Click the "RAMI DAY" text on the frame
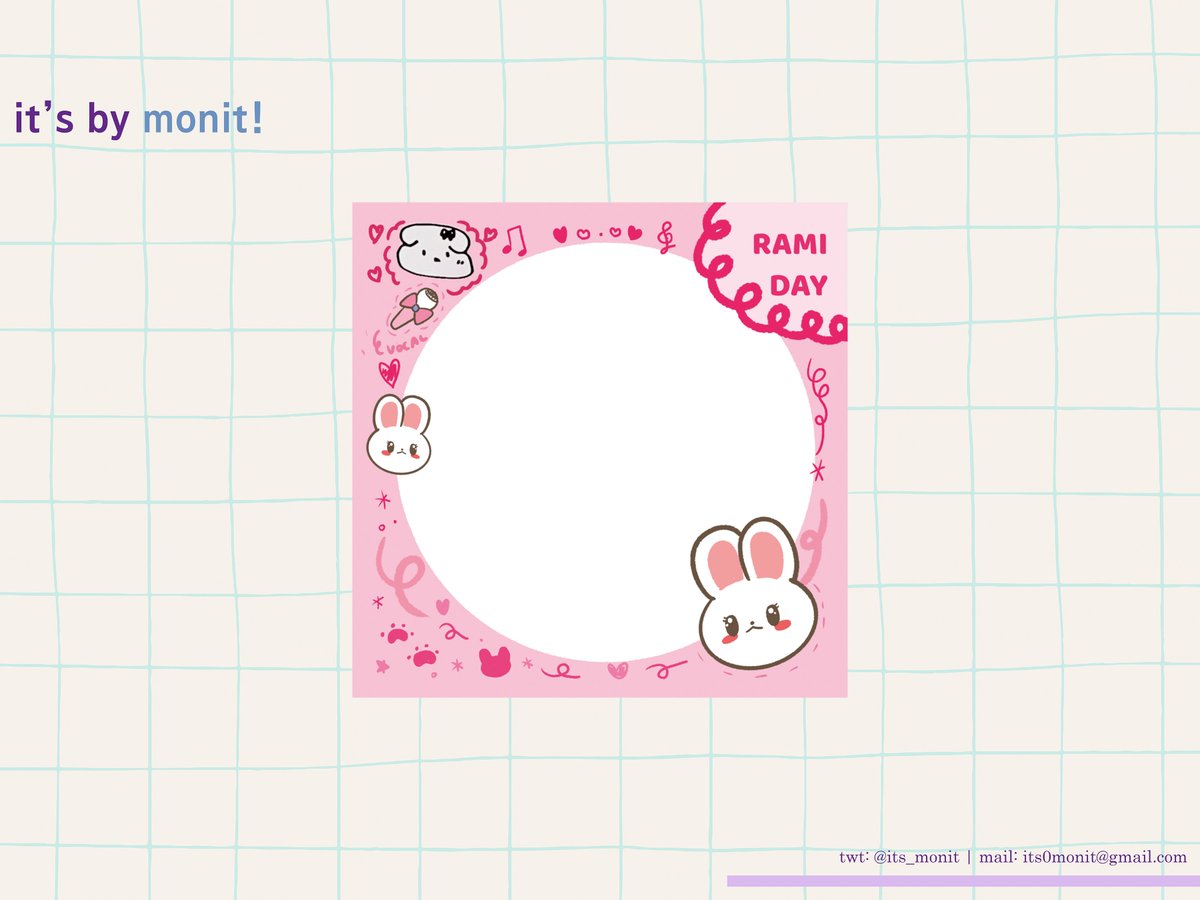This screenshot has height=900, width=1200. tap(790, 265)
